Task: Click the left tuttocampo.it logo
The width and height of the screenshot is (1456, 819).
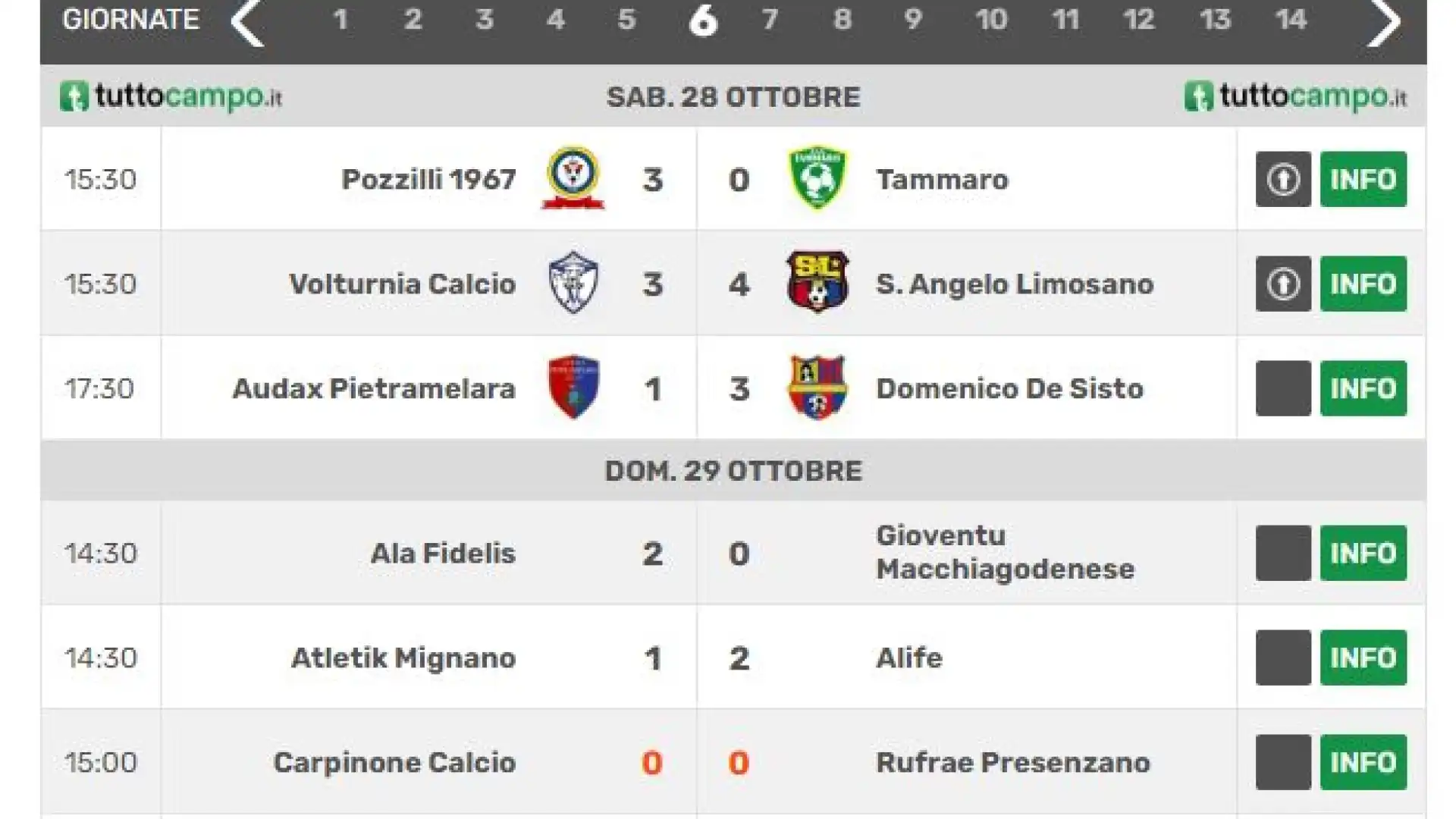Action: click(171, 97)
